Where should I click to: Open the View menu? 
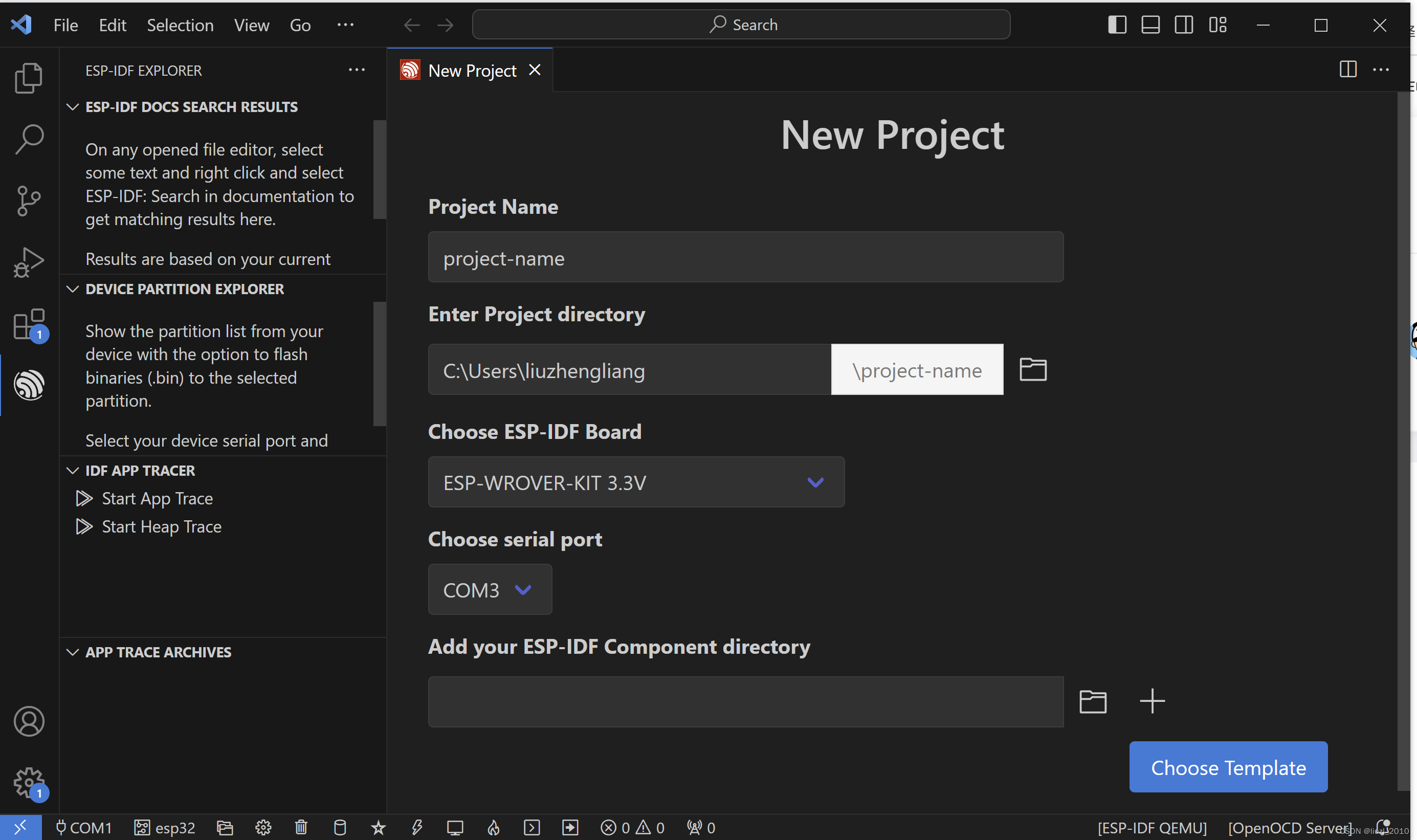(251, 25)
